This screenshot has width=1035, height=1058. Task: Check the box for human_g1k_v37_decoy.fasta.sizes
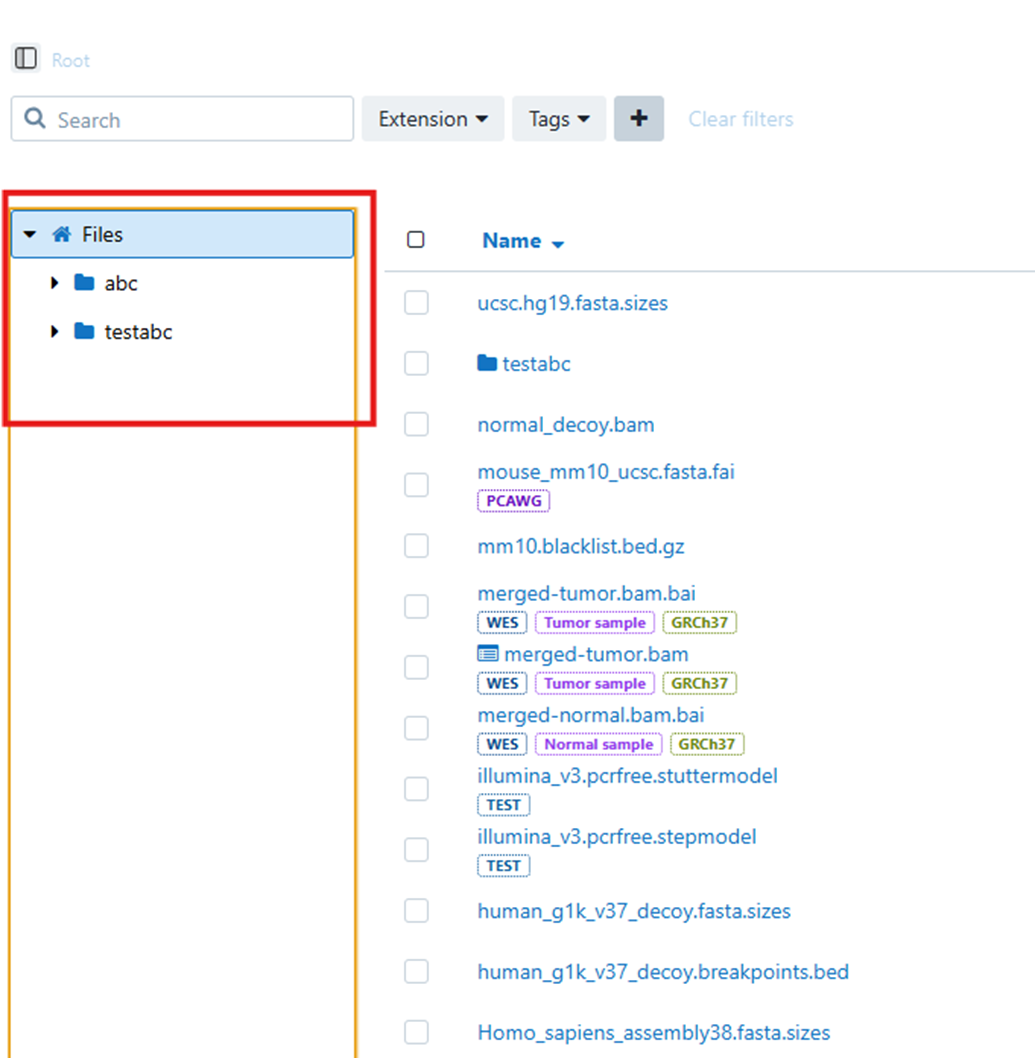pos(416,910)
